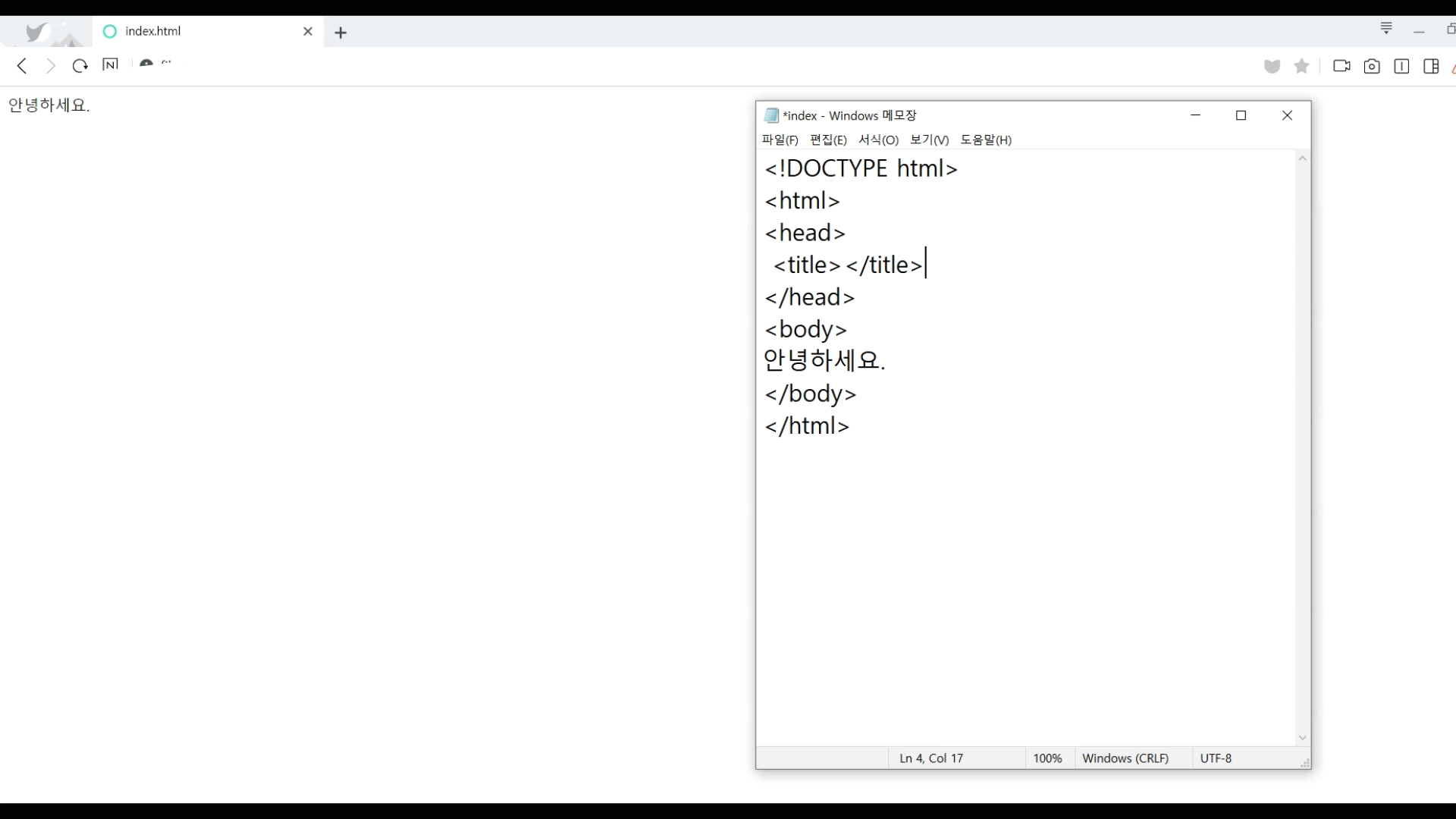This screenshot has height=819, width=1456.
Task: Start screen recording with video camera icon
Action: tap(1341, 66)
